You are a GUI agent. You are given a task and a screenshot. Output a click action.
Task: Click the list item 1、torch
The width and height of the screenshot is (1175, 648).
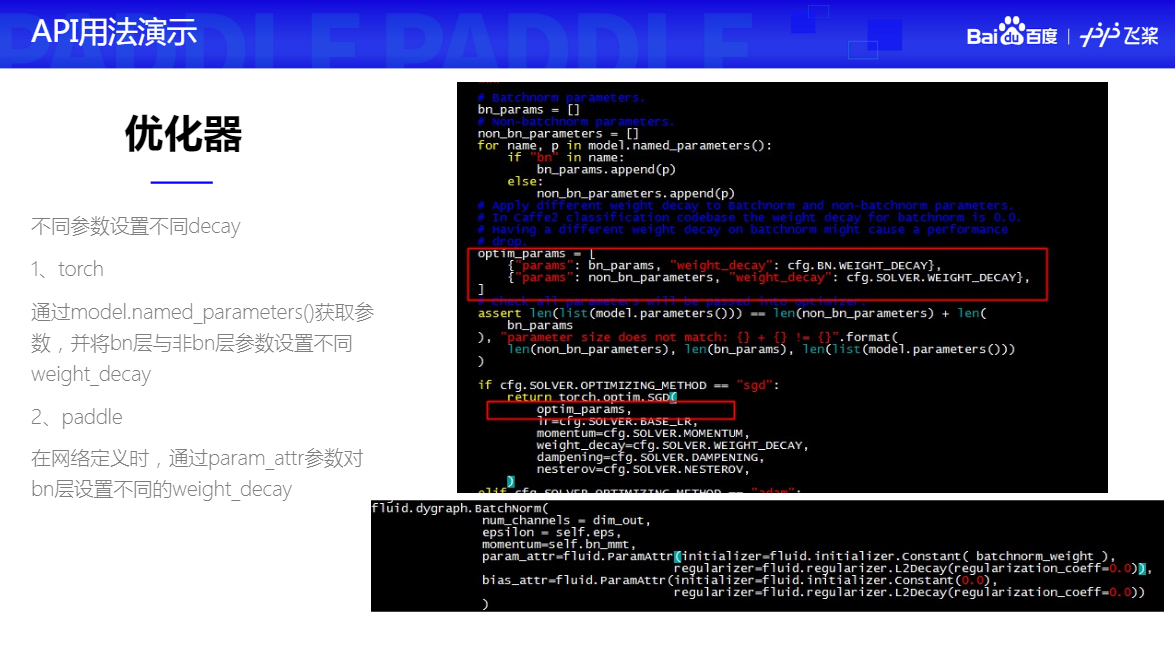[67, 269]
